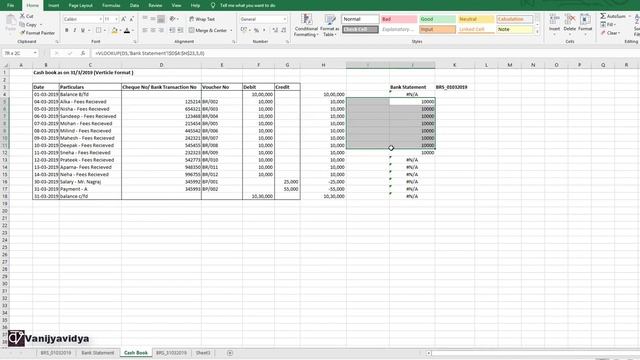Click the AutoSum sigma icon
Viewport: 640px width, 360px height.
coord(603,16)
